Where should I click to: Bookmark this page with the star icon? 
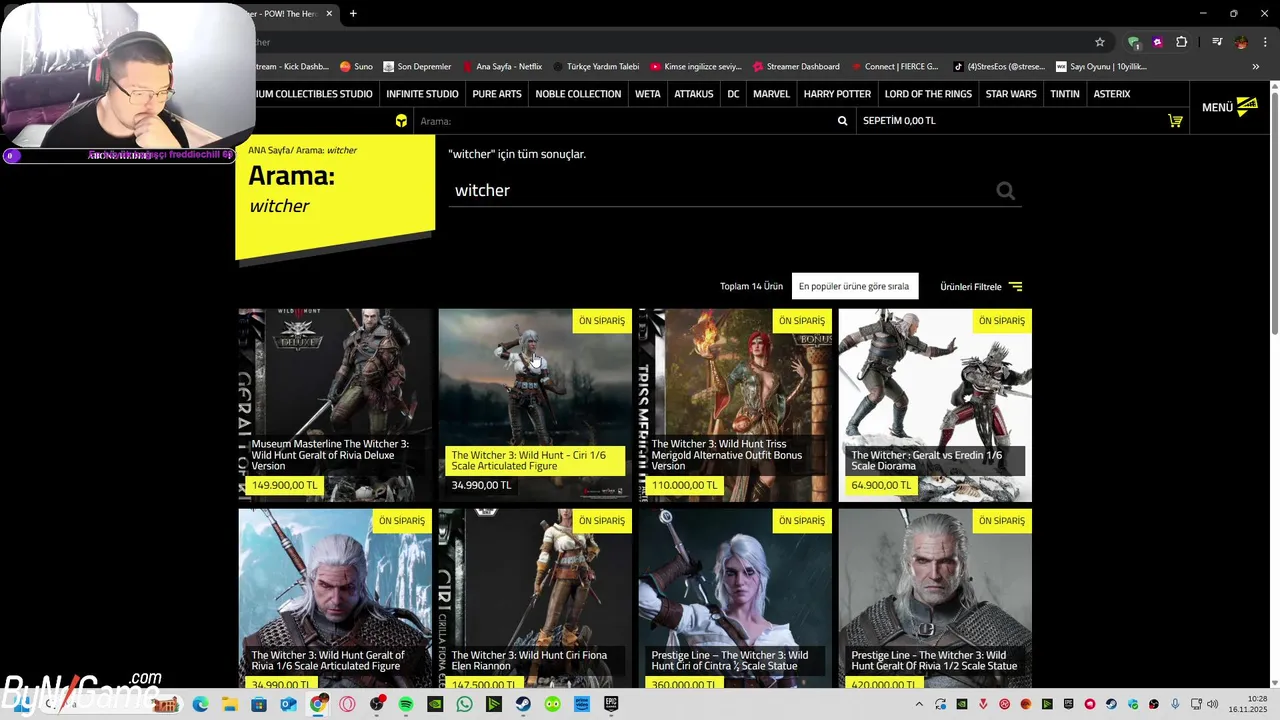click(1100, 42)
